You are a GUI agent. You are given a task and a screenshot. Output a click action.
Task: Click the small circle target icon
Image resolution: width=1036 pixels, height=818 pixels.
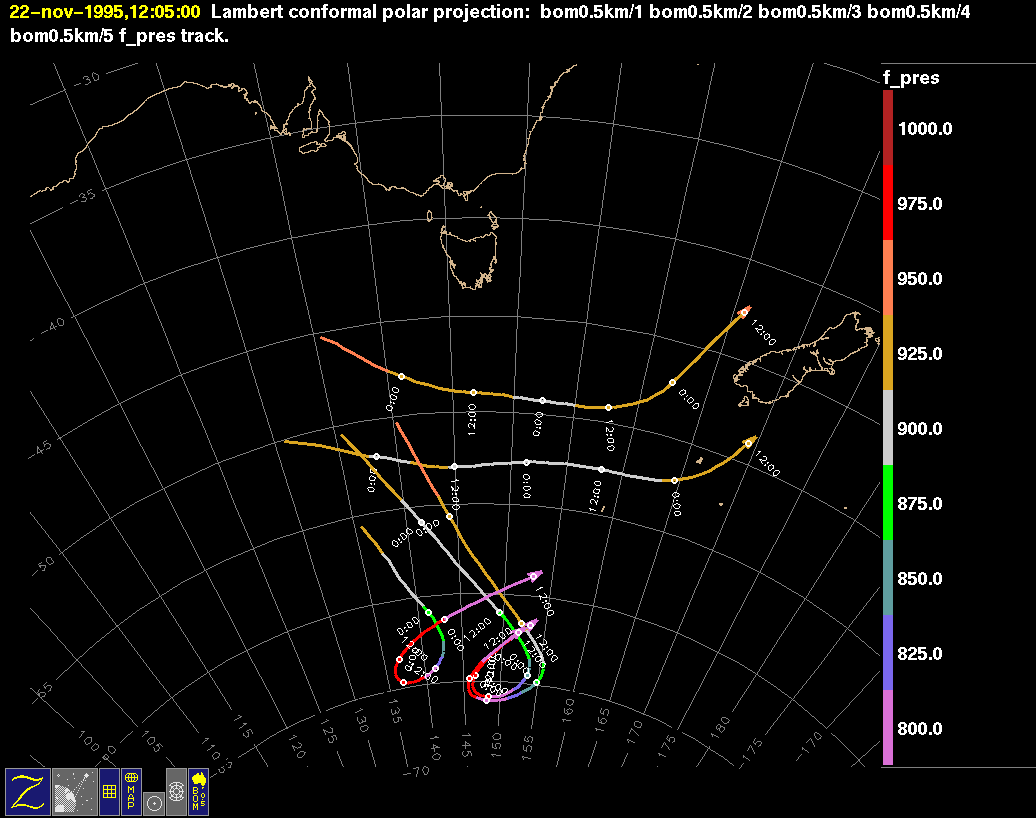pos(153,802)
